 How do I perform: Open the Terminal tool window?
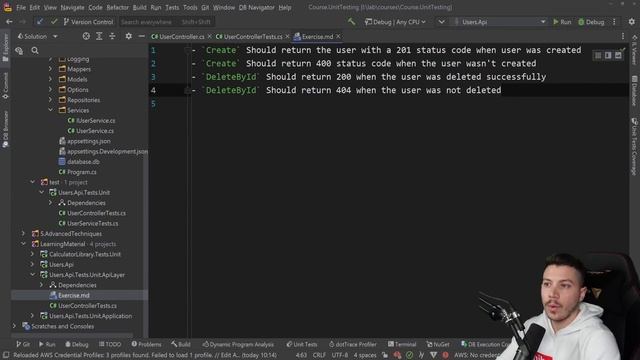pos(402,344)
